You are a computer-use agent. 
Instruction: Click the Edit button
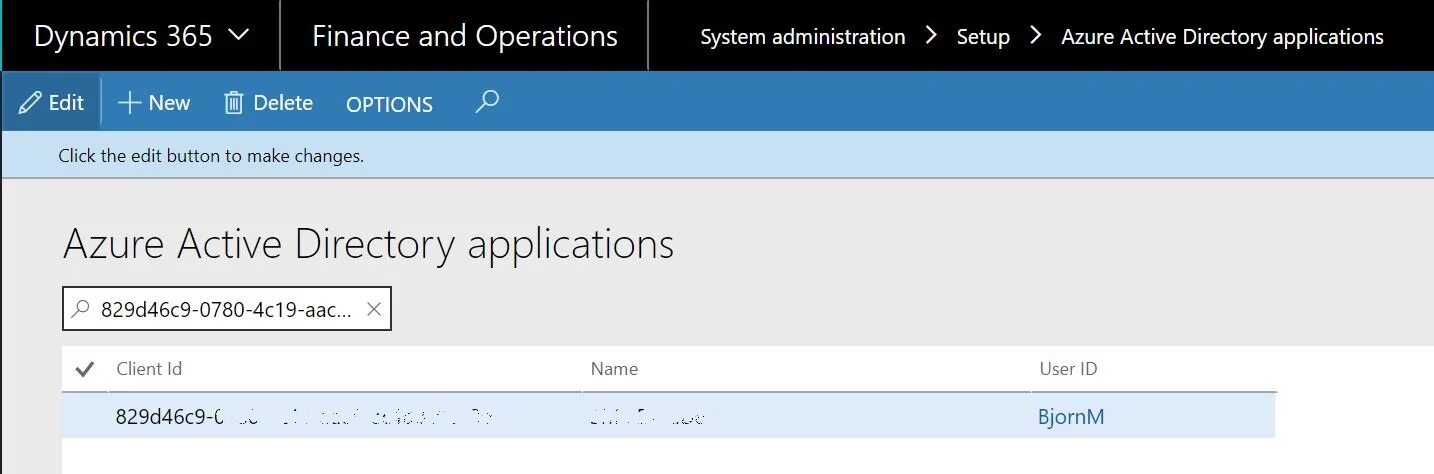52,102
